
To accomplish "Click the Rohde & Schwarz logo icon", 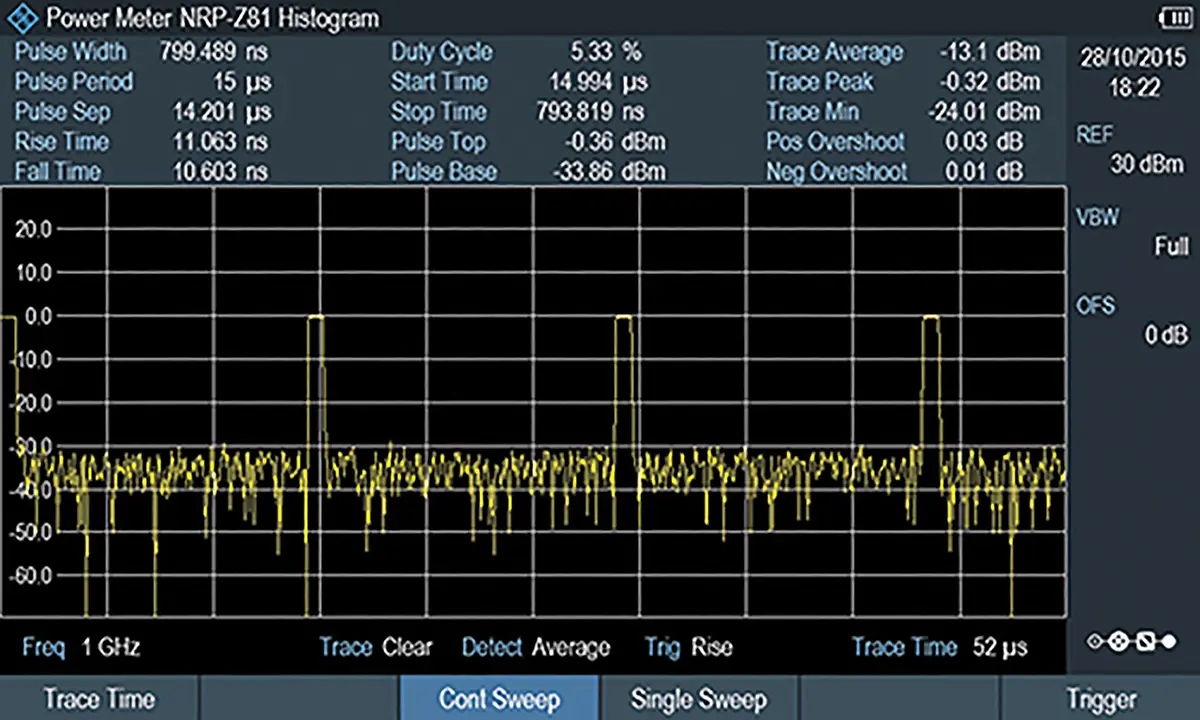I will pyautogui.click(x=25, y=17).
